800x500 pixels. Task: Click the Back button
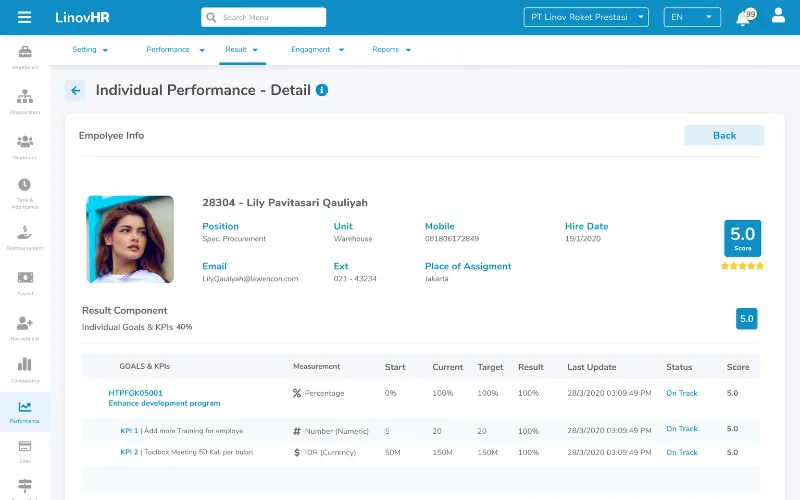724,136
